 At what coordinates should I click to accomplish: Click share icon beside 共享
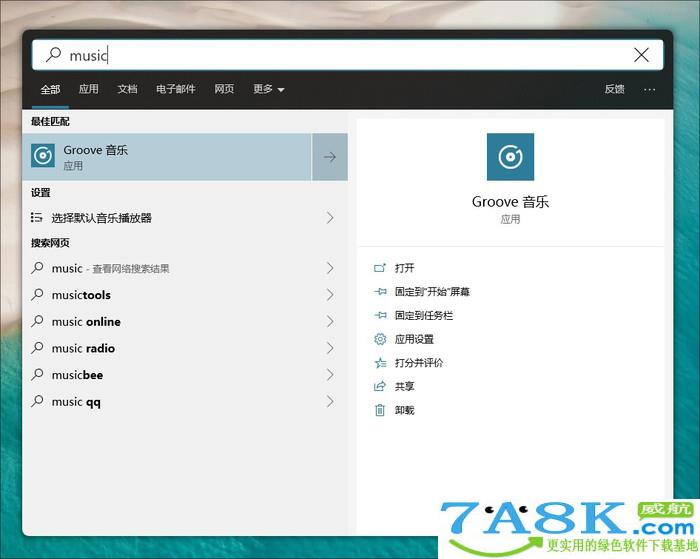tap(379, 386)
